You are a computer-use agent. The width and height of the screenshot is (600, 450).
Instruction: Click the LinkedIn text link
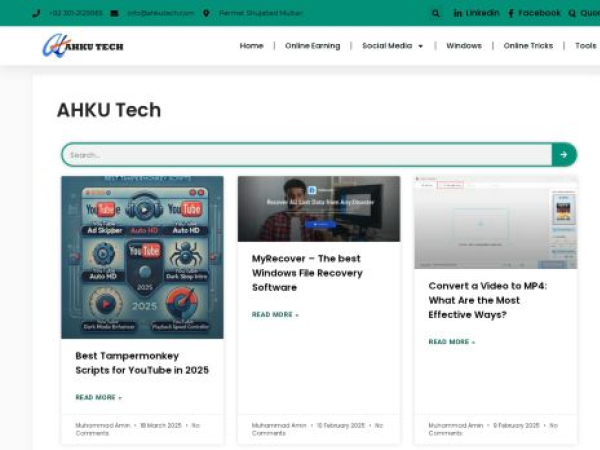[482, 13]
